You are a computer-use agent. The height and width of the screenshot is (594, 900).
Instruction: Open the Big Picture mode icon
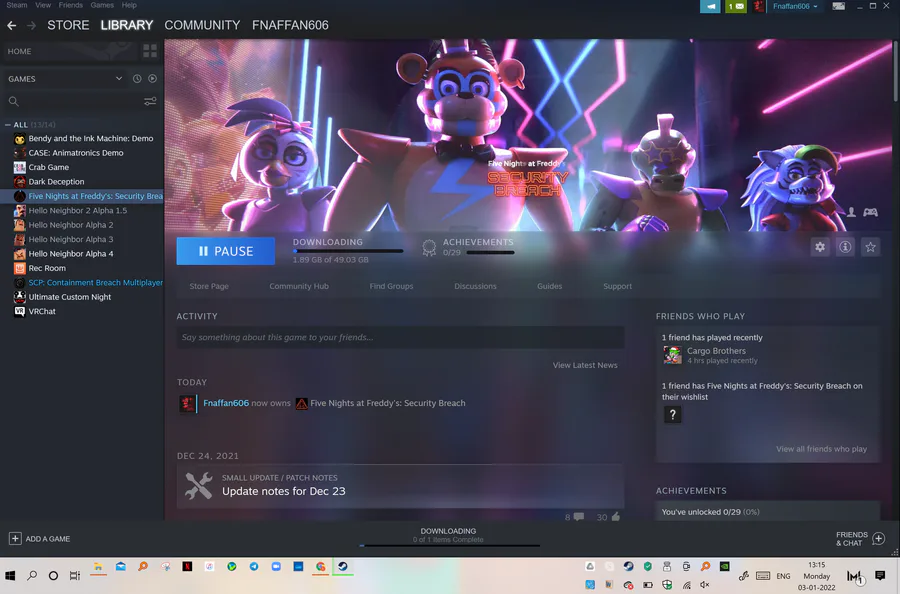(839, 6)
